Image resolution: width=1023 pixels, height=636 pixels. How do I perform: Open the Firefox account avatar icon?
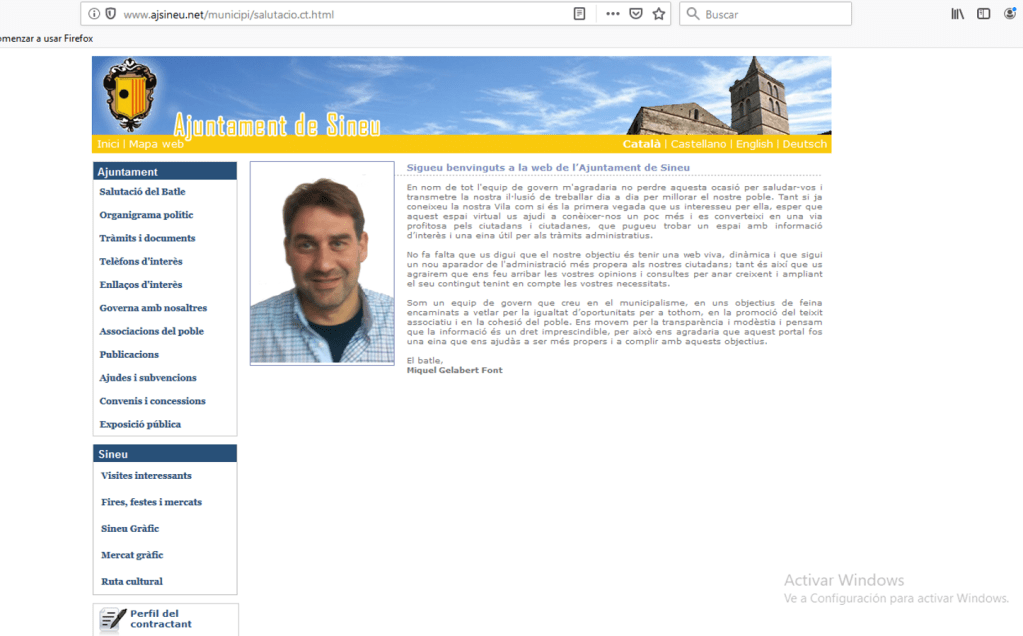click(1010, 14)
